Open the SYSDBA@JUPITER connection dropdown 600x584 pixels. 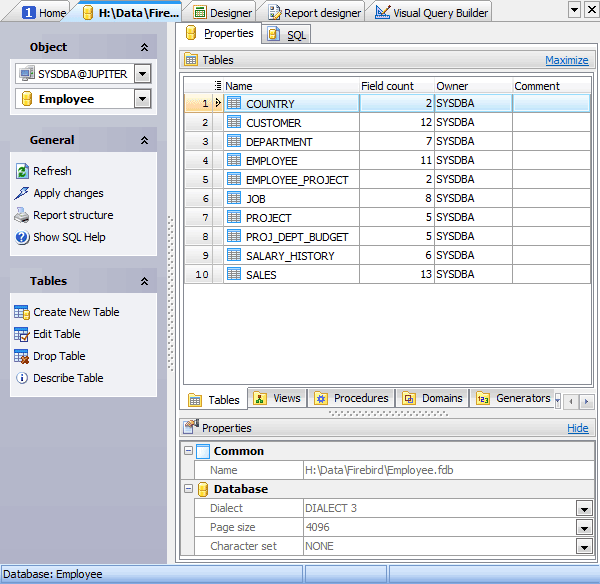tap(142, 73)
